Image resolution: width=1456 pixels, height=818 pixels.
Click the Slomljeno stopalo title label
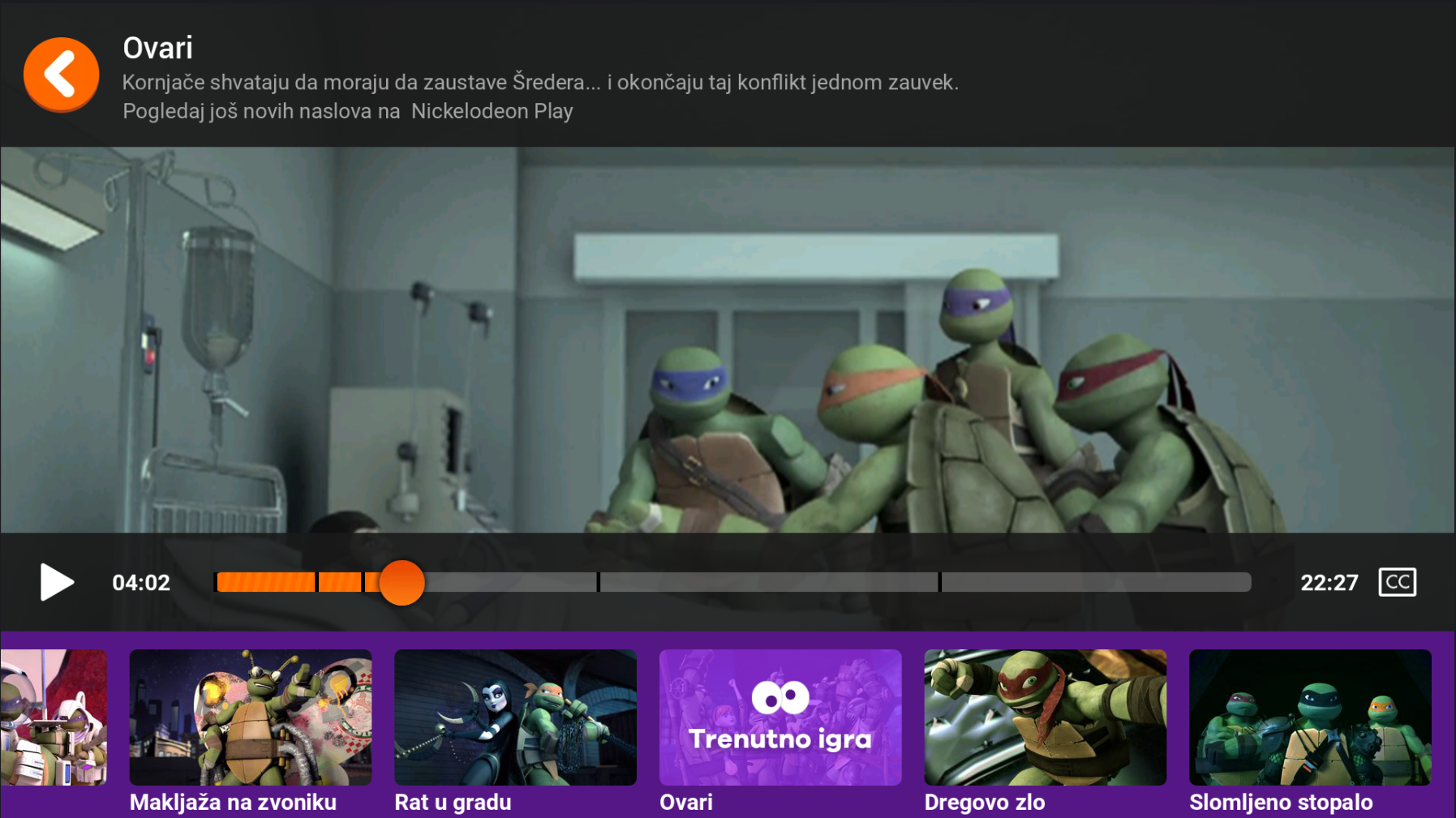point(1280,802)
